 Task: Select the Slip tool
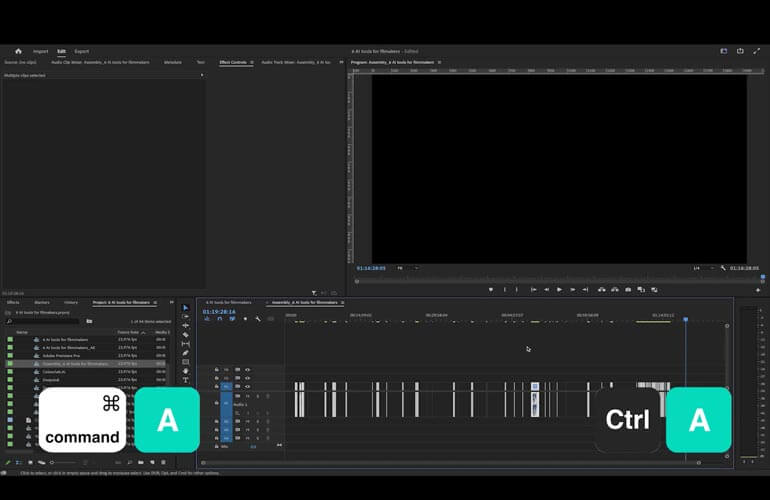[x=186, y=344]
